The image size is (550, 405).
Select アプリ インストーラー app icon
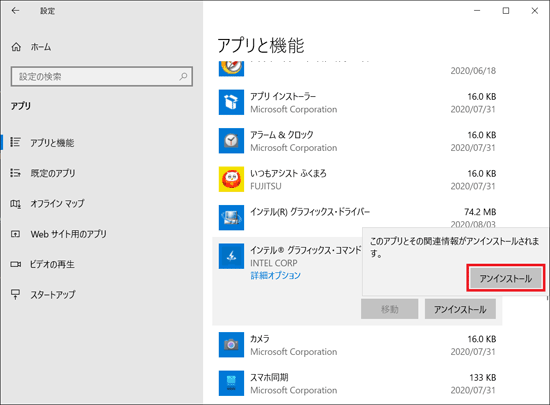tap(232, 102)
